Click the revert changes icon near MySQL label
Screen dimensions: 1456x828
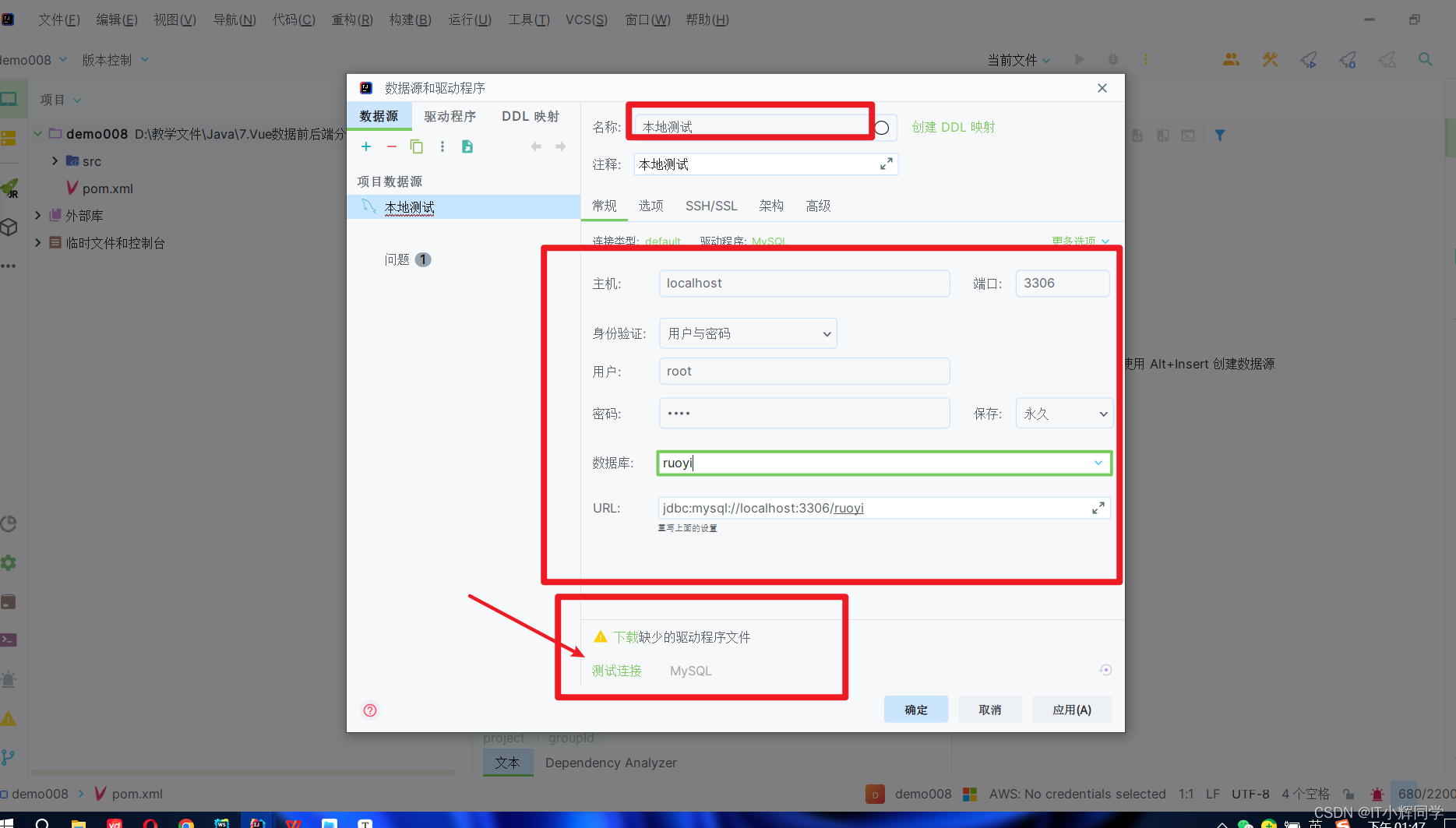[x=1105, y=670]
